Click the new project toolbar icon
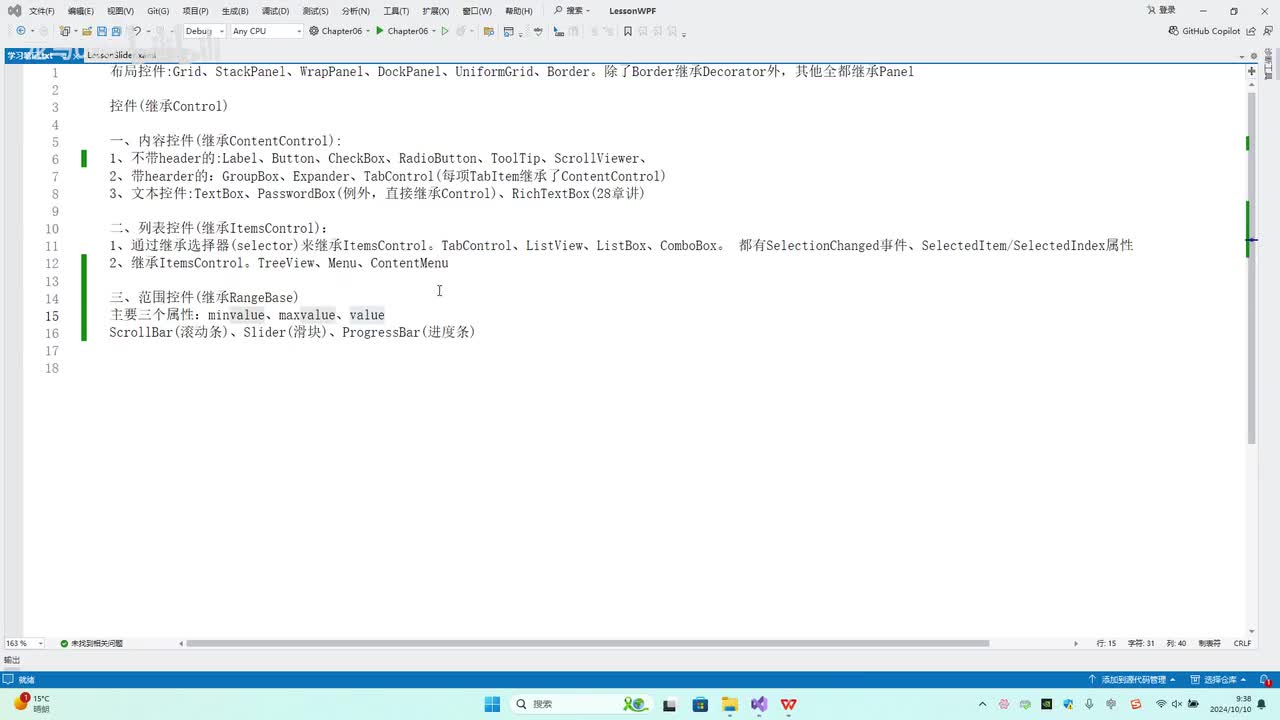This screenshot has width=1280, height=720. point(65,31)
